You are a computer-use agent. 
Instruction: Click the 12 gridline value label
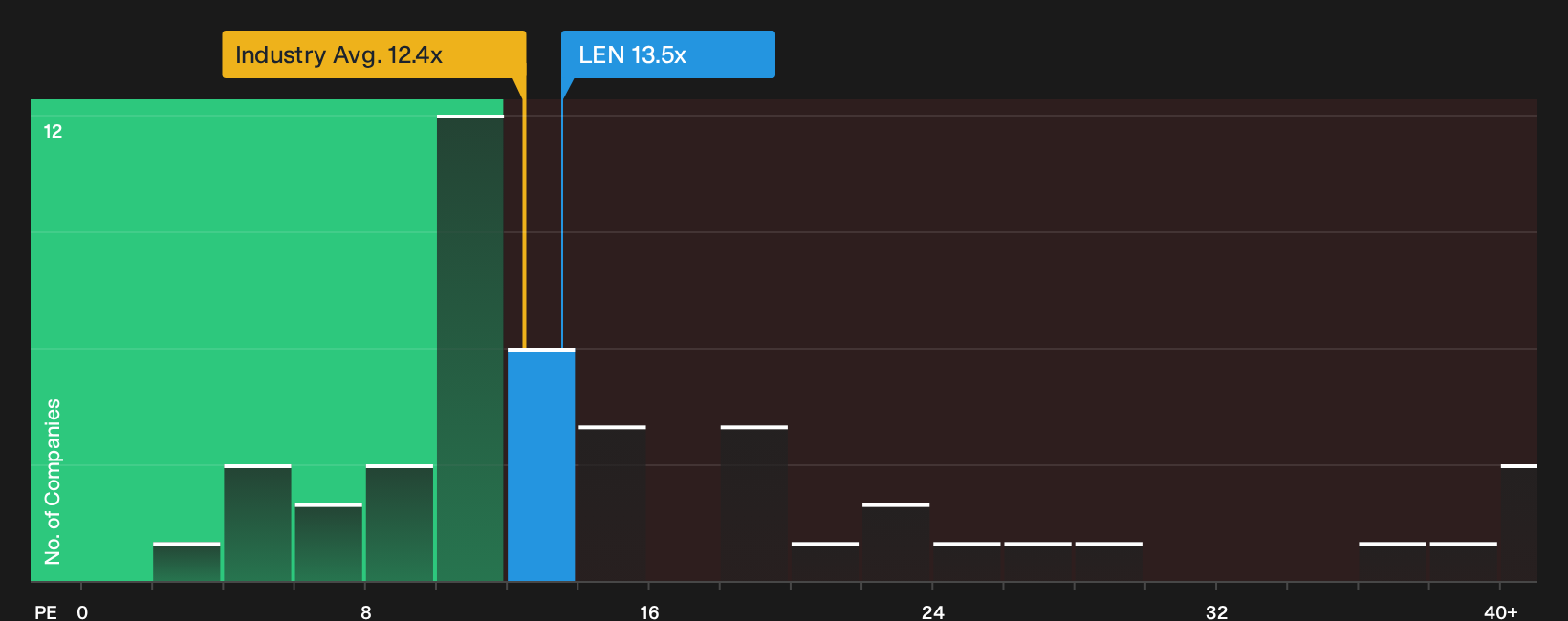53,131
